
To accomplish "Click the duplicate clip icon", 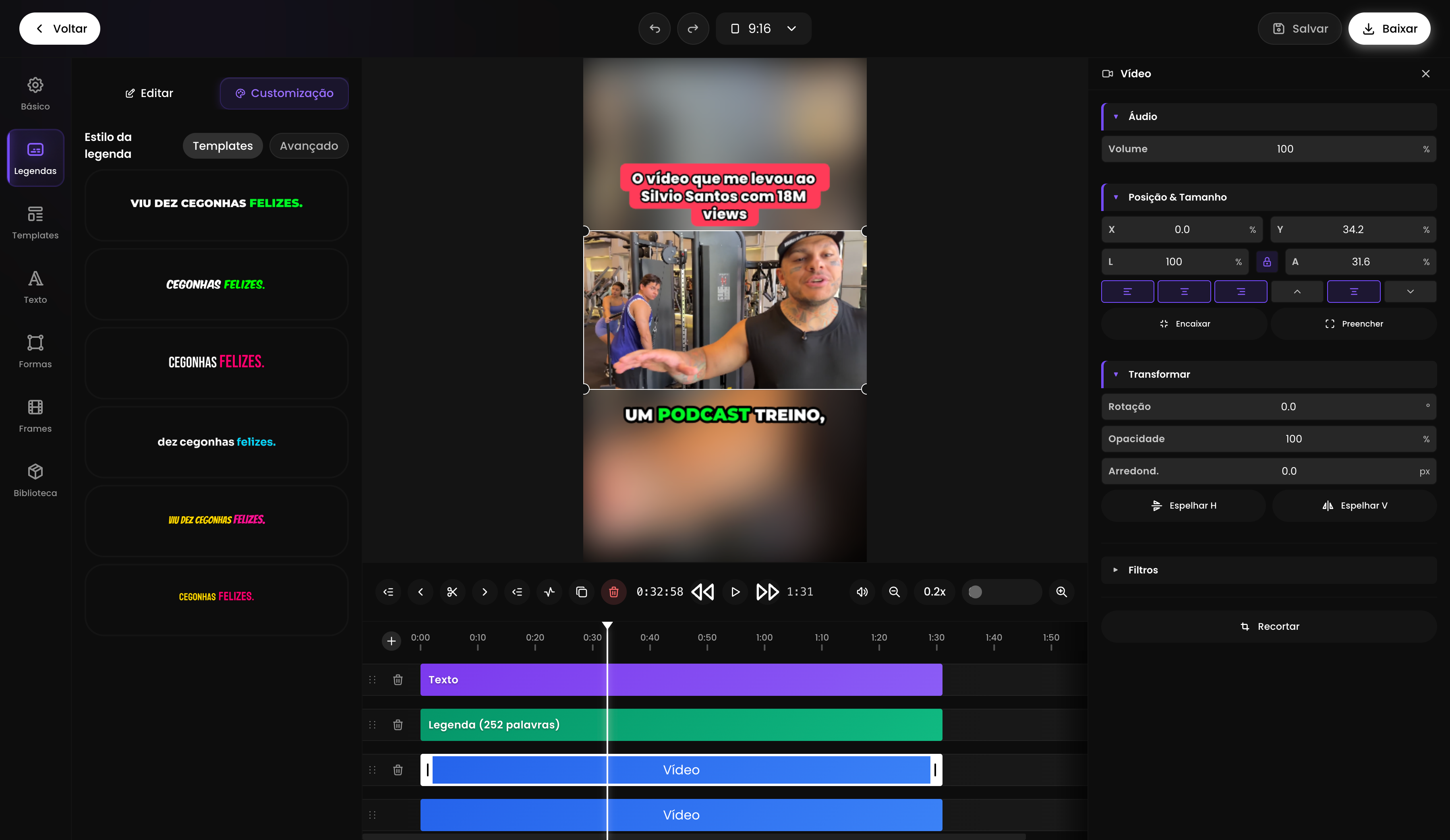I will click(581, 592).
